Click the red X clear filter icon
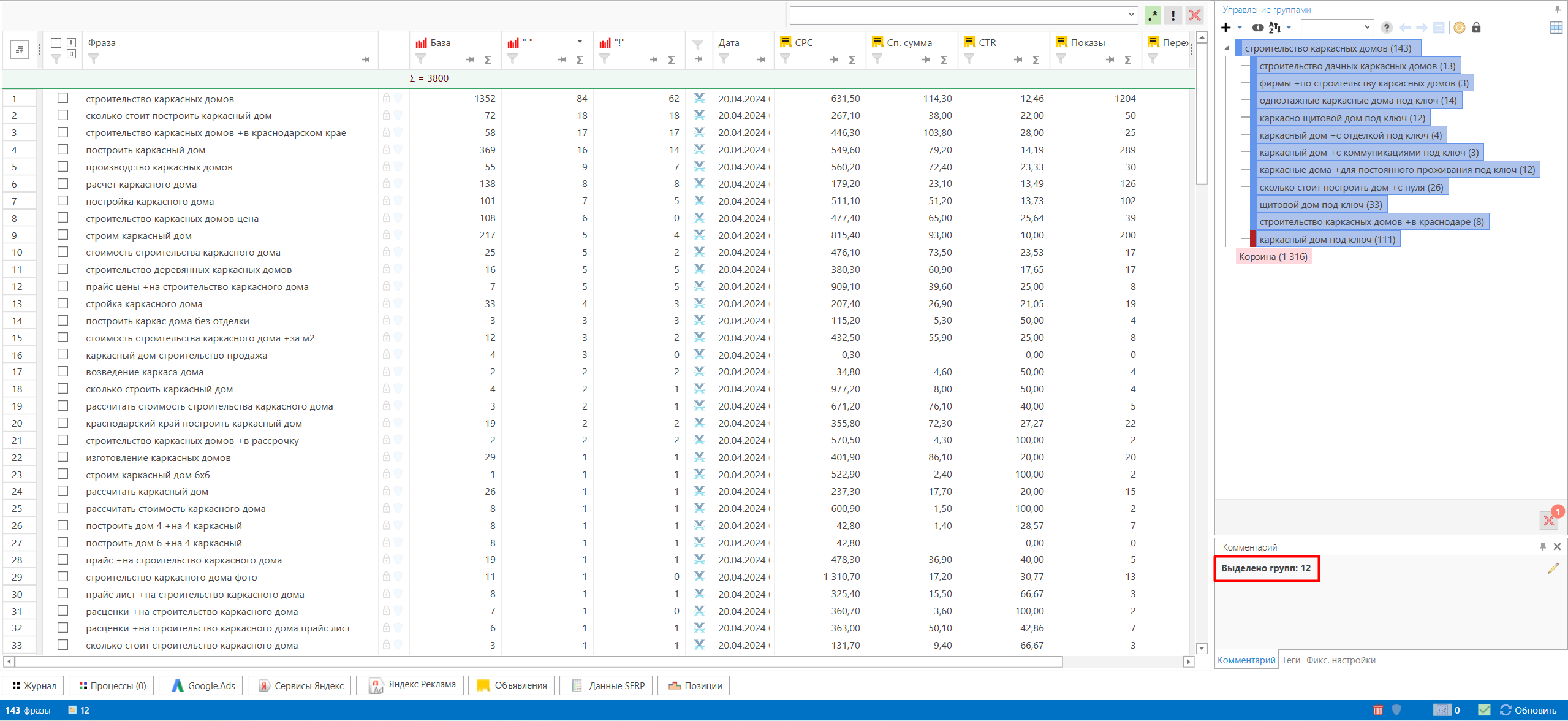1568x721 pixels. pyautogui.click(x=1194, y=15)
